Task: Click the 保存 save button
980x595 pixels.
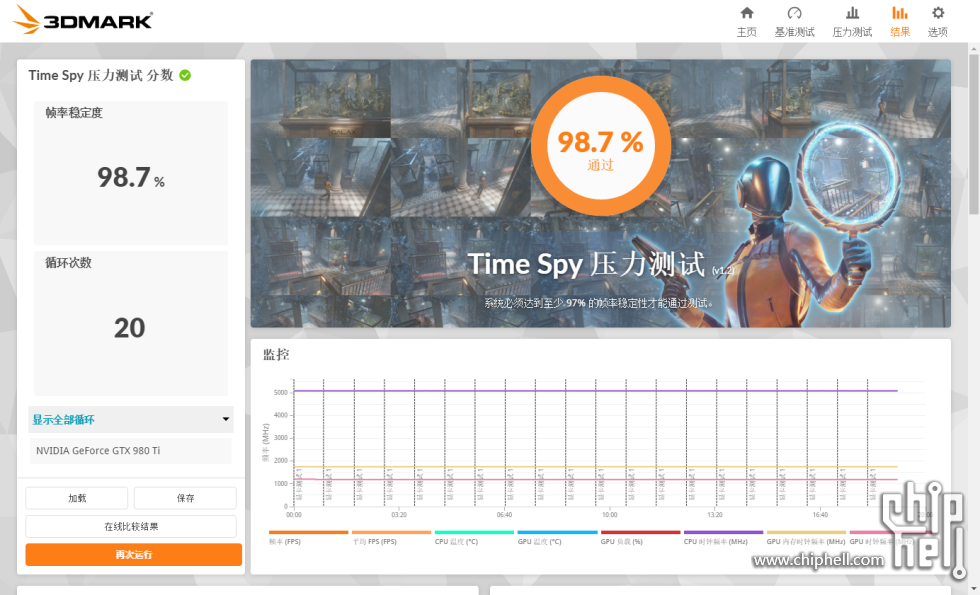Action: click(185, 498)
